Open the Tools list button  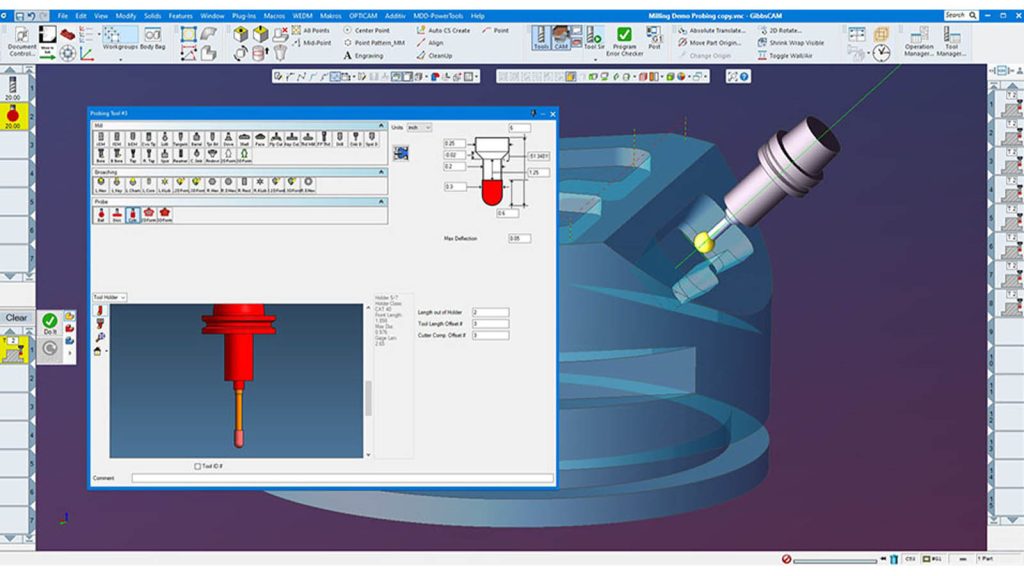point(541,38)
